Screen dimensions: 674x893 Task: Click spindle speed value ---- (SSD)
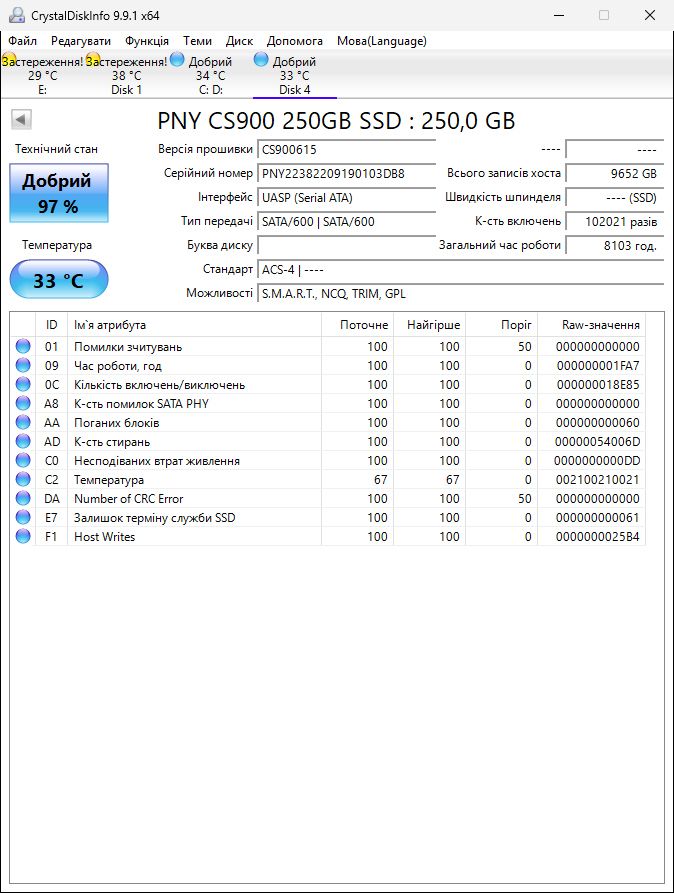(614, 198)
